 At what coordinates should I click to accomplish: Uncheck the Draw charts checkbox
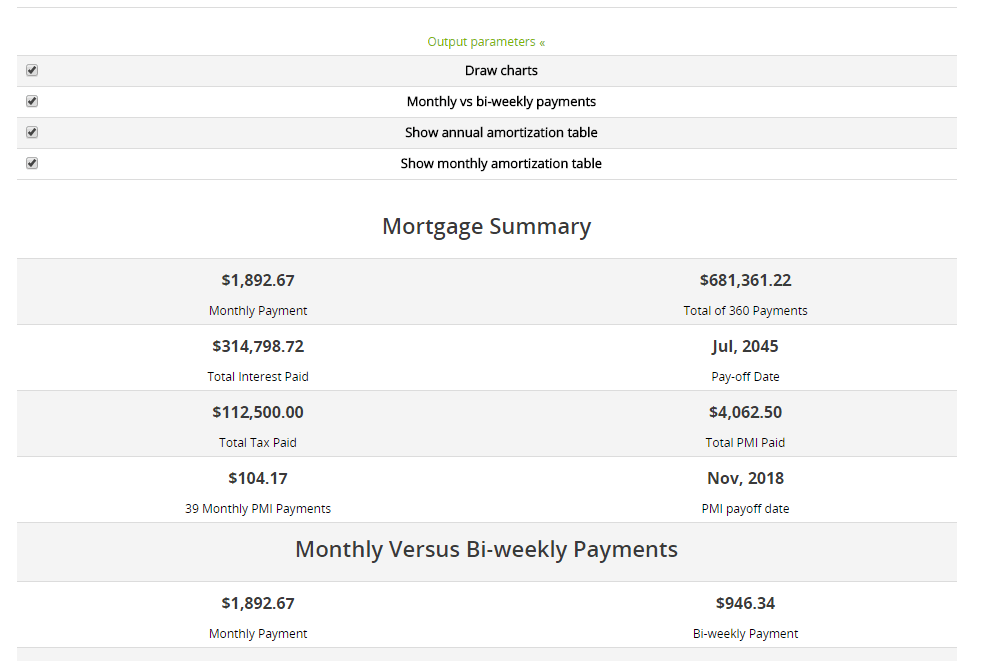click(x=32, y=70)
